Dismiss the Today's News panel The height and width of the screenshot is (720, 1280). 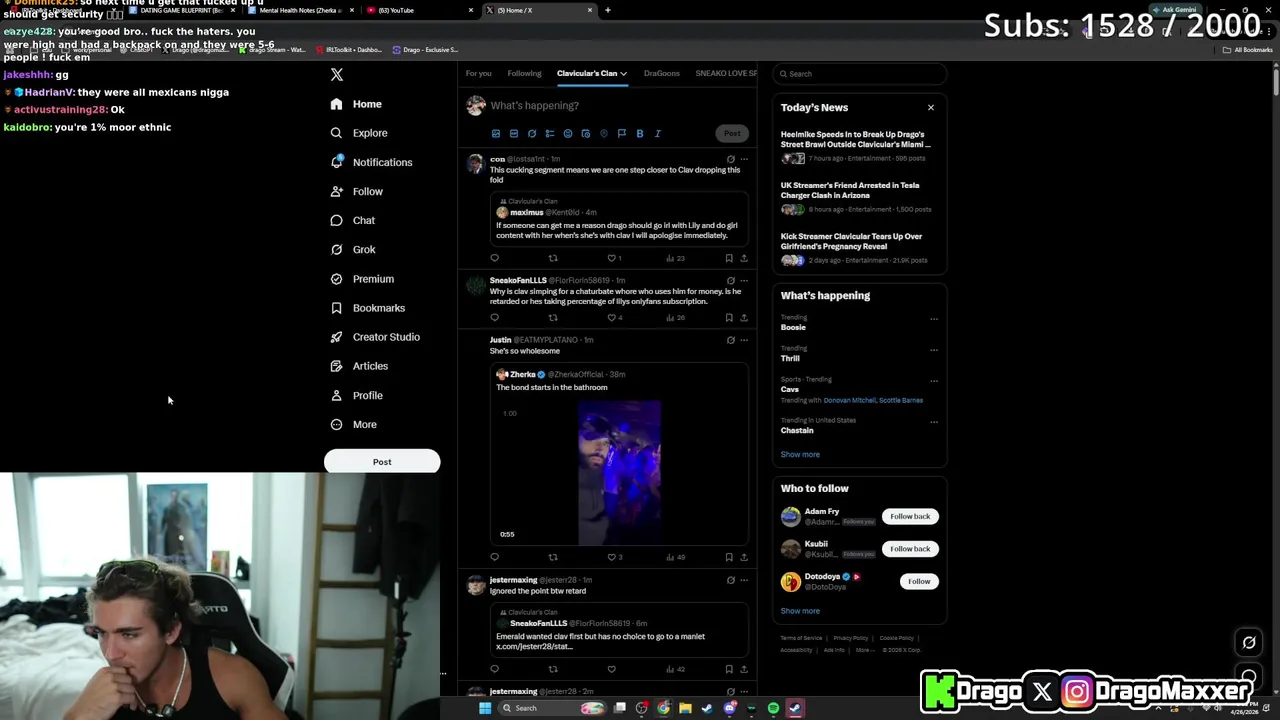point(931,107)
